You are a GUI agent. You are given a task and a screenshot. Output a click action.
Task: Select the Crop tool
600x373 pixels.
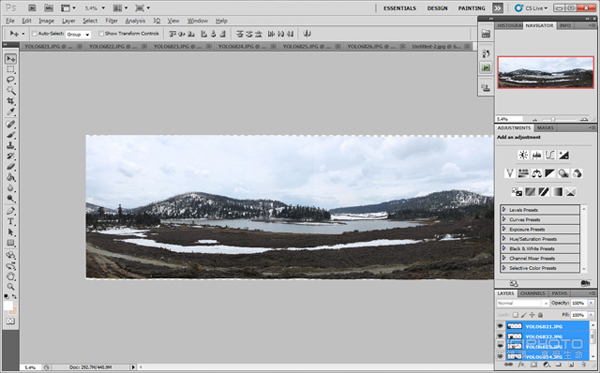coord(10,101)
